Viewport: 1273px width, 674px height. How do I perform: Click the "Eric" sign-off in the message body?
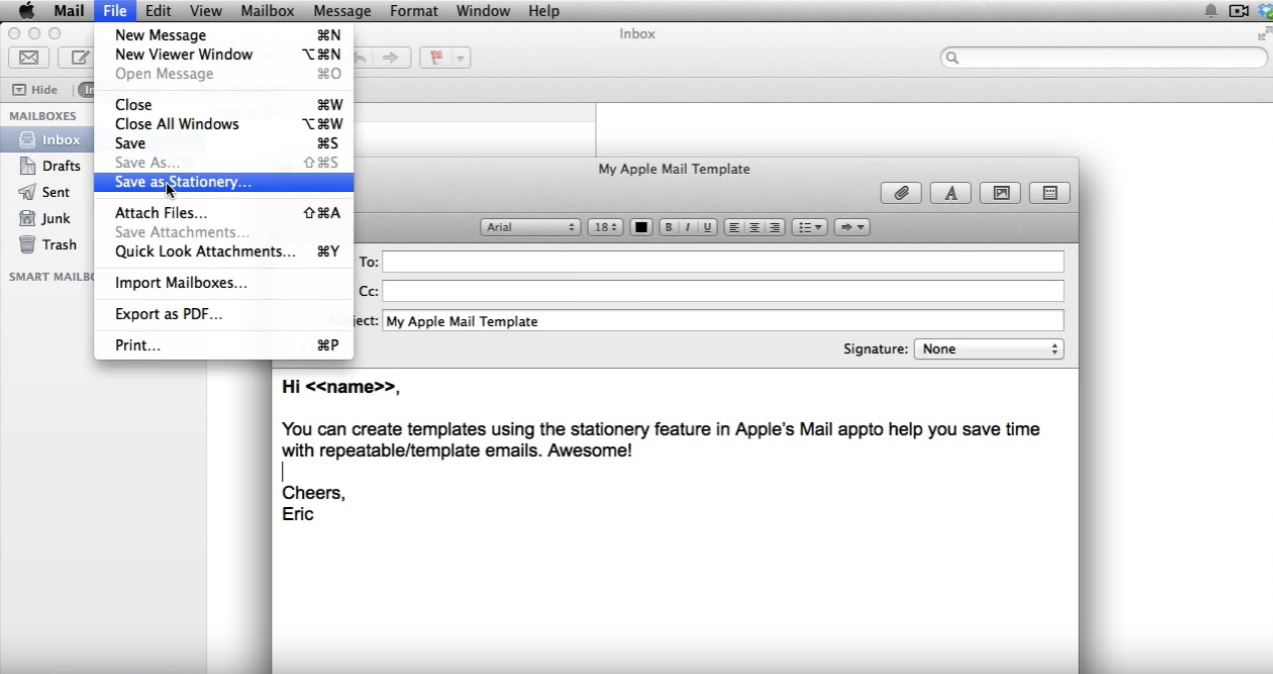click(x=298, y=514)
